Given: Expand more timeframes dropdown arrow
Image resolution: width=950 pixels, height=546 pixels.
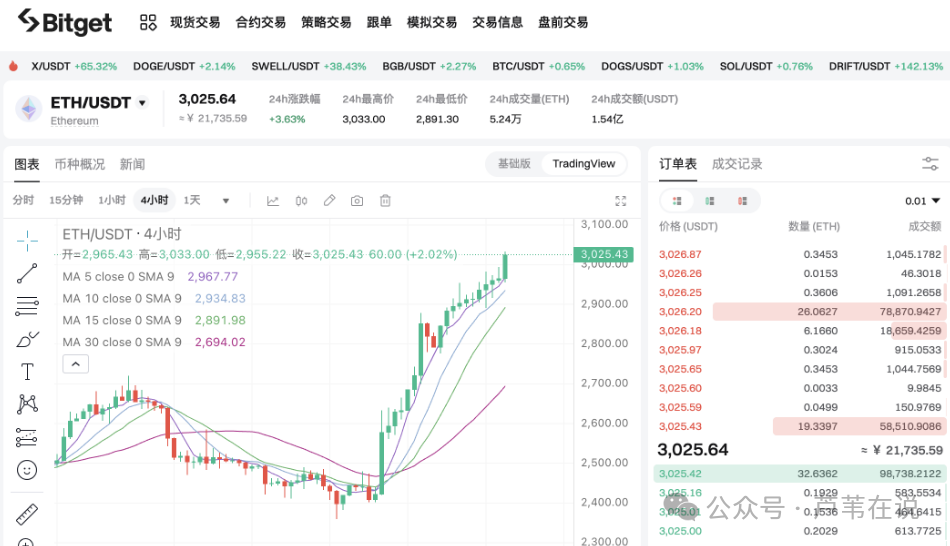Looking at the screenshot, I should tap(226, 201).
